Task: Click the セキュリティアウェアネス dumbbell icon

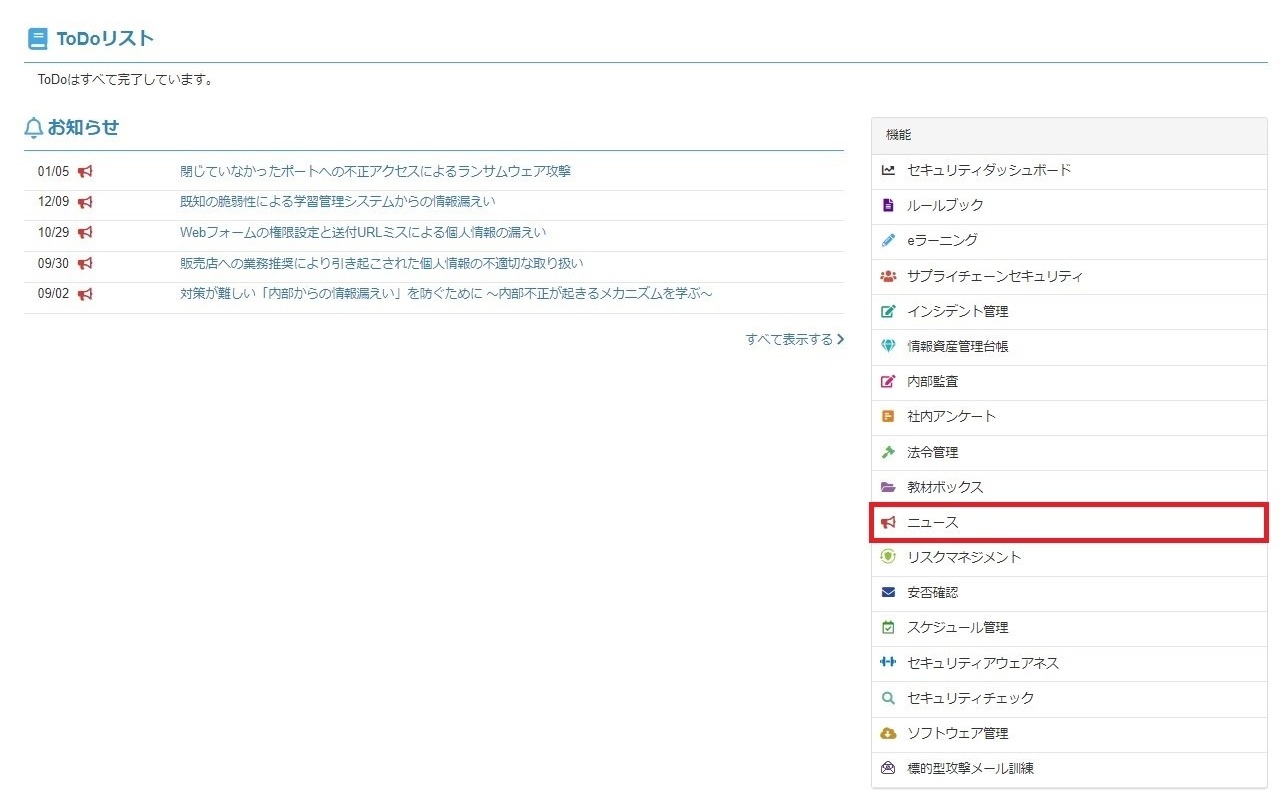Action: (x=888, y=662)
